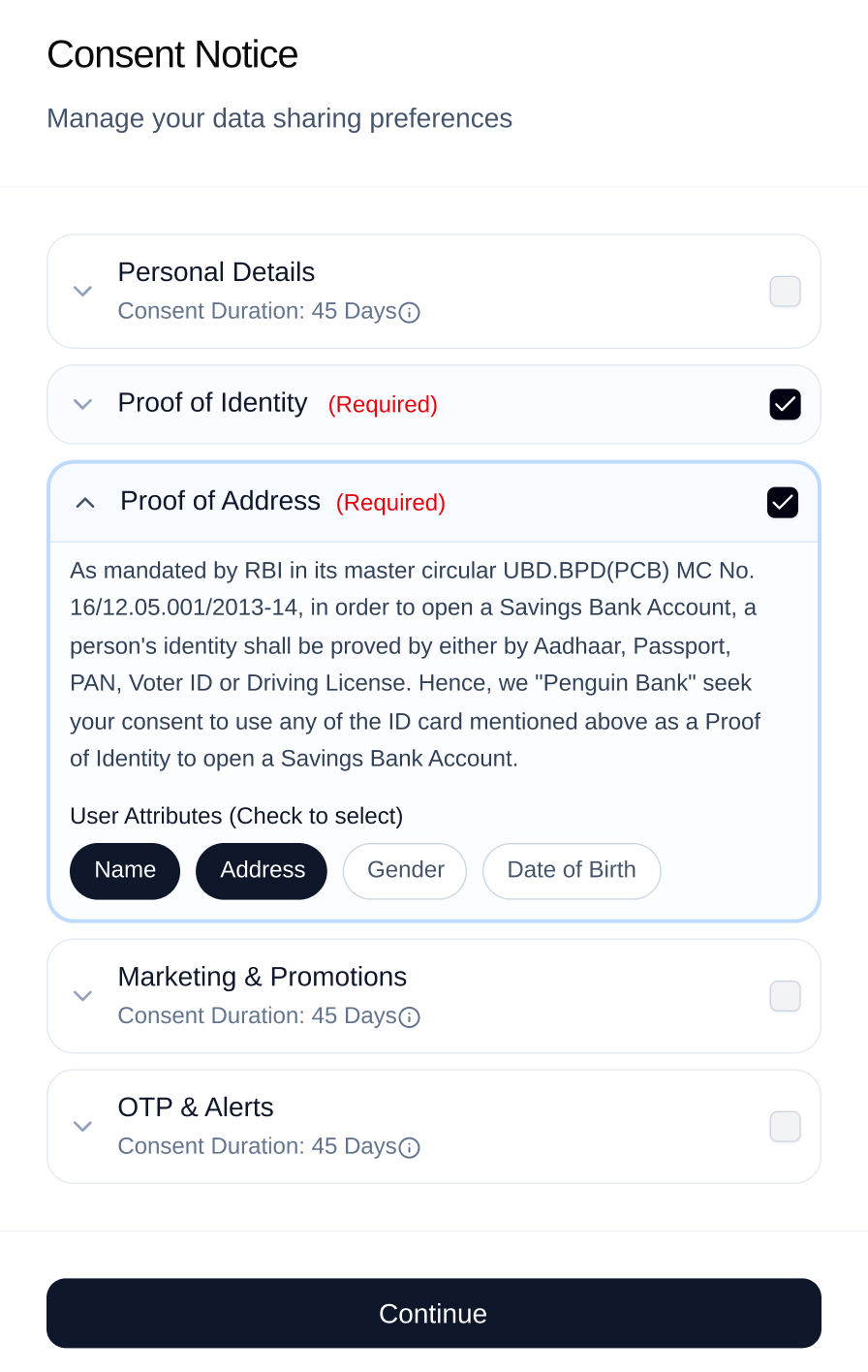Deselect the Name attribute chip
Screen dimensions: 868x1372
click(125, 870)
